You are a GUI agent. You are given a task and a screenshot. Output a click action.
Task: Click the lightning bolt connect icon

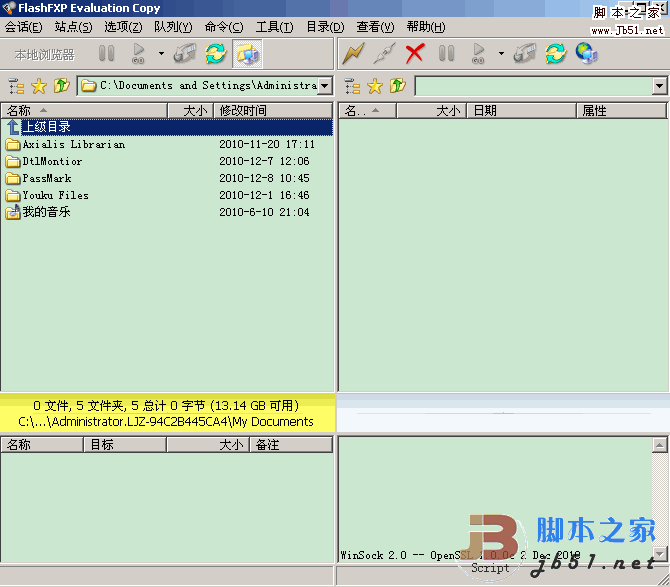coord(354,54)
